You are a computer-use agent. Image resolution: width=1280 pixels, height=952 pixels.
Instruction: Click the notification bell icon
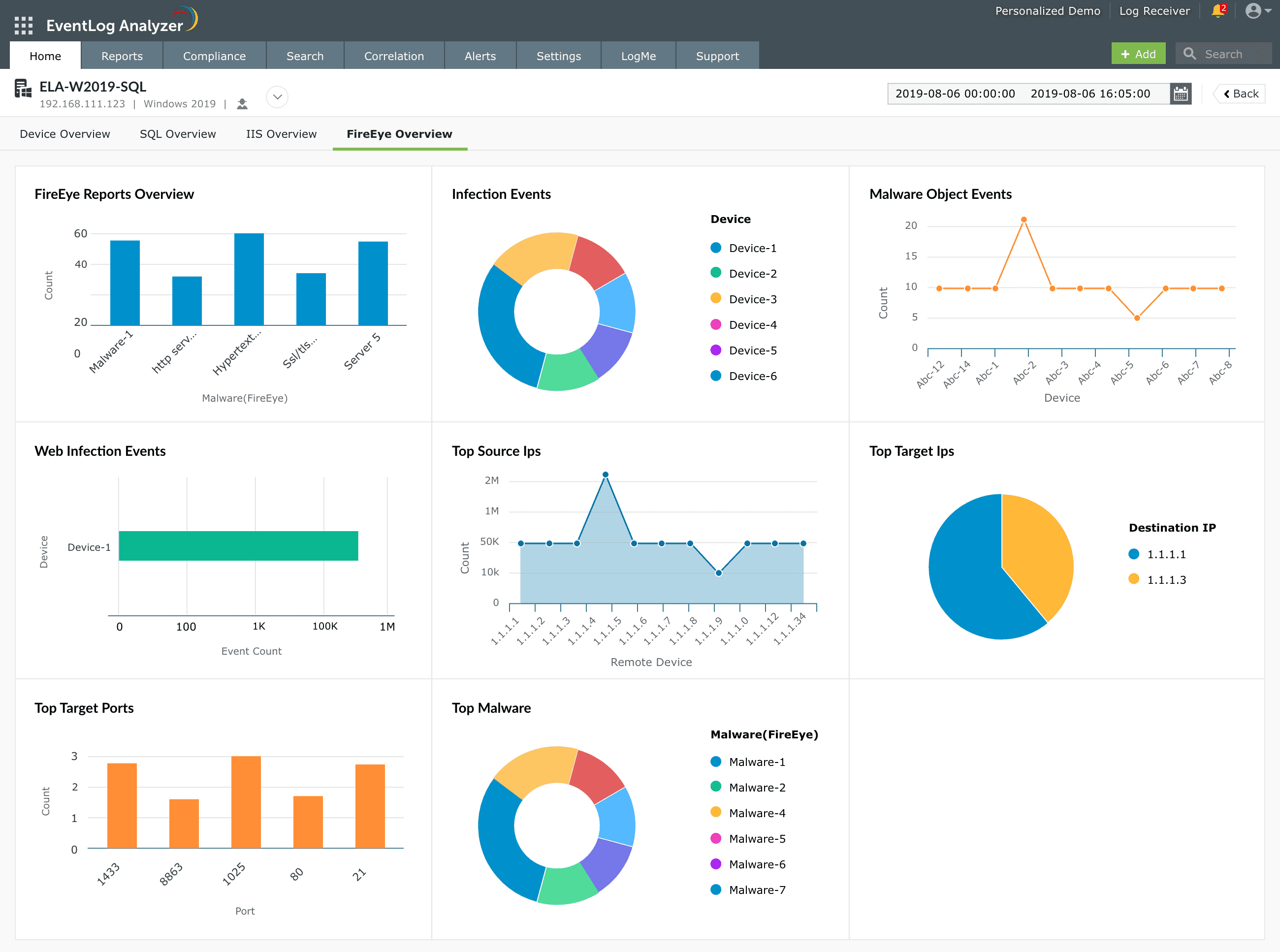[1217, 11]
